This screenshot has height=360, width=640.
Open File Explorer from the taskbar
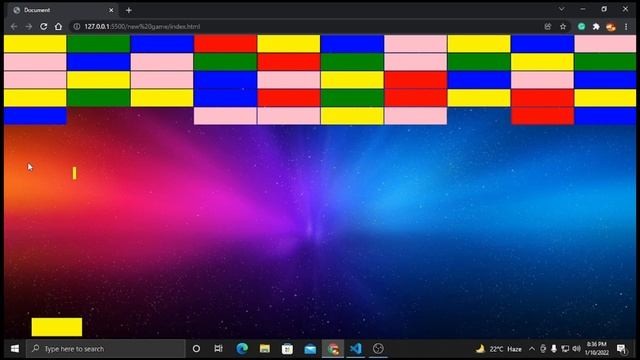(x=264, y=349)
